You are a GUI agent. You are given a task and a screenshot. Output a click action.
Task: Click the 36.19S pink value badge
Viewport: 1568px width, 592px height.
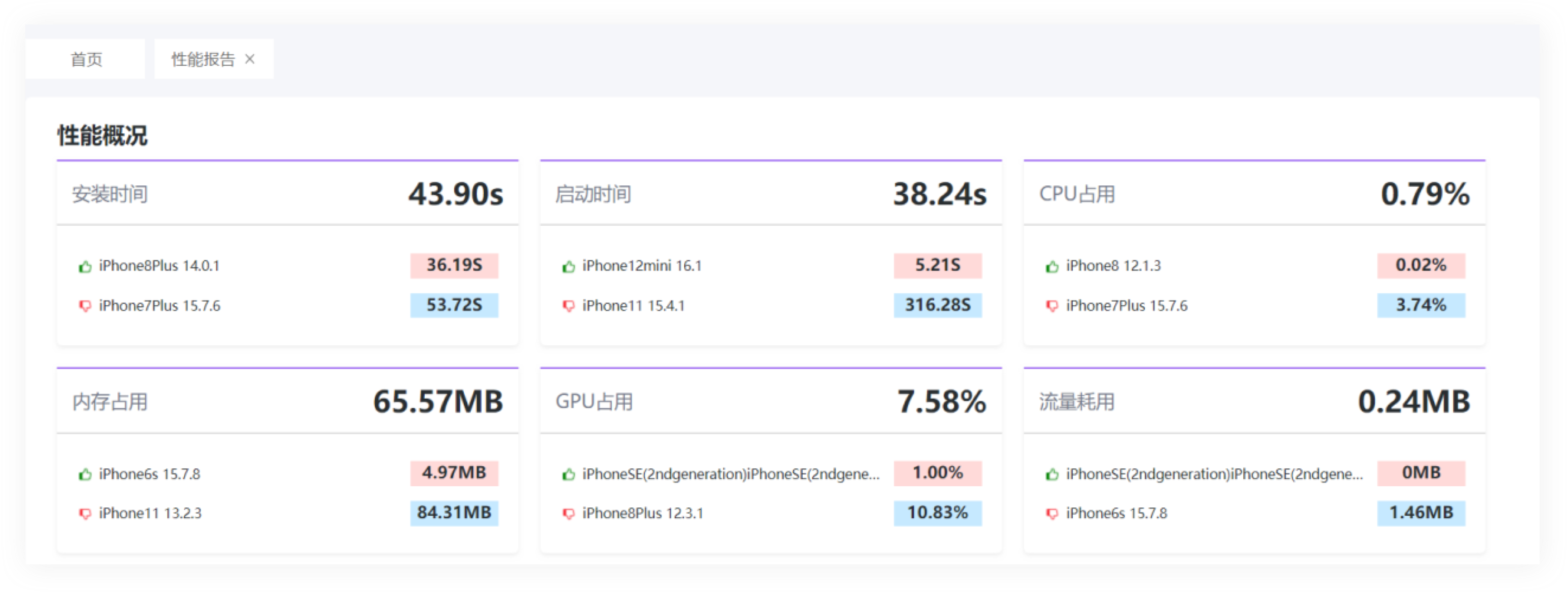(x=454, y=265)
